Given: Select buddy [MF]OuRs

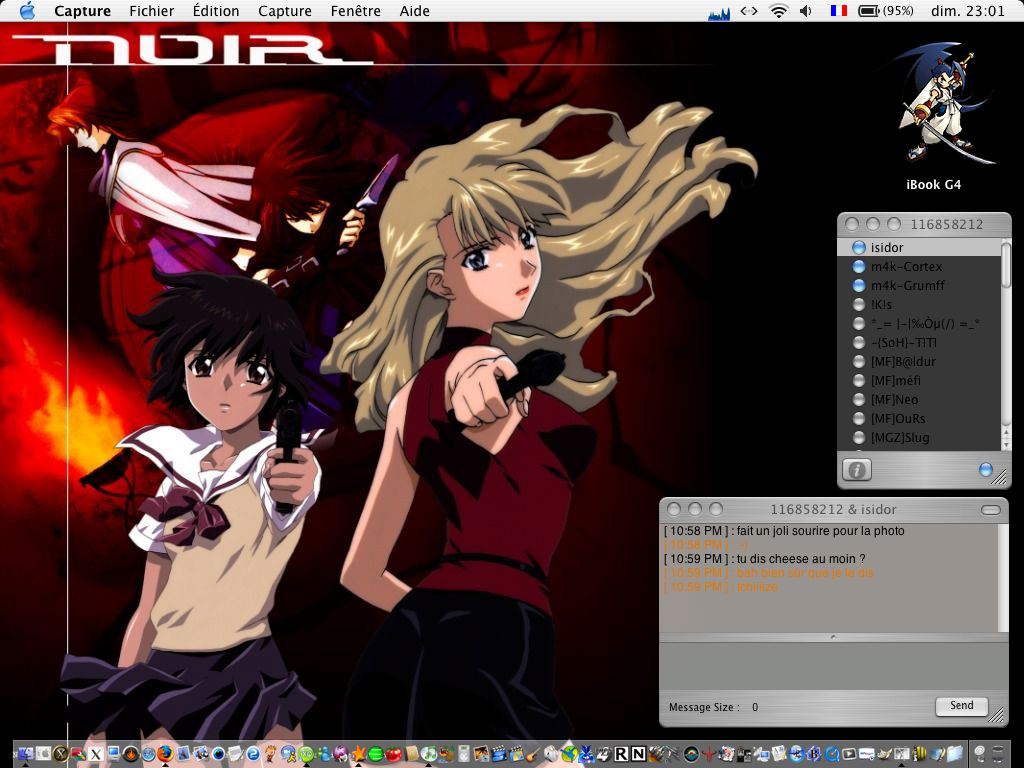Looking at the screenshot, I should click(920, 418).
